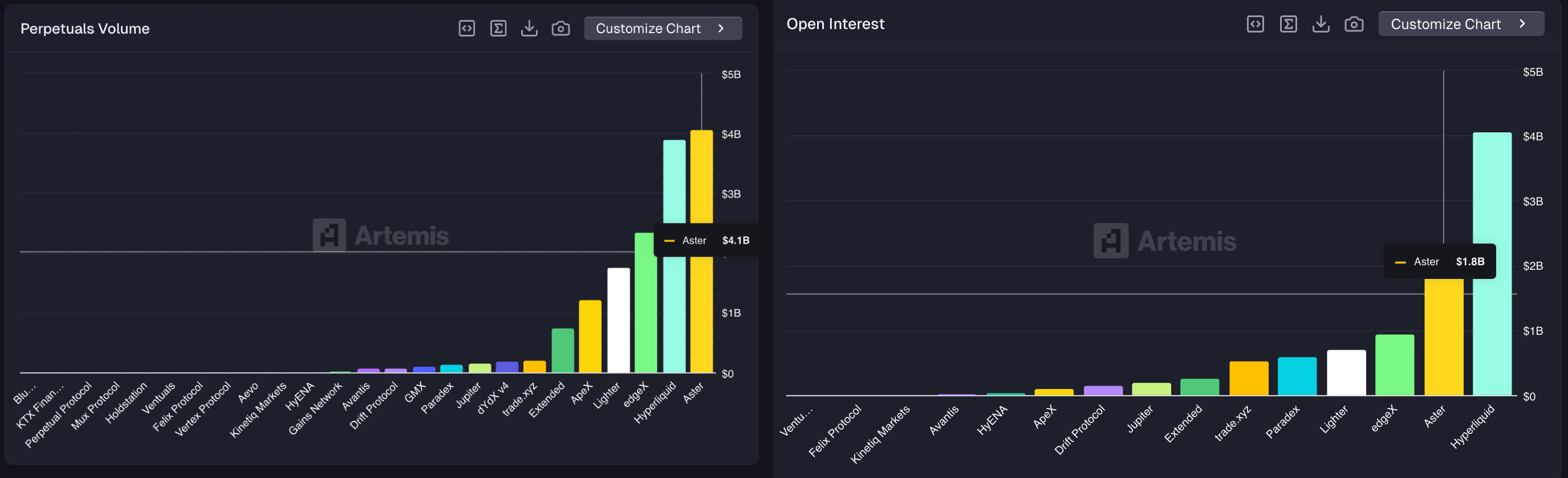
Task: Open Customize Chart for Perpetuals Volume
Action: pyautogui.click(x=662, y=29)
